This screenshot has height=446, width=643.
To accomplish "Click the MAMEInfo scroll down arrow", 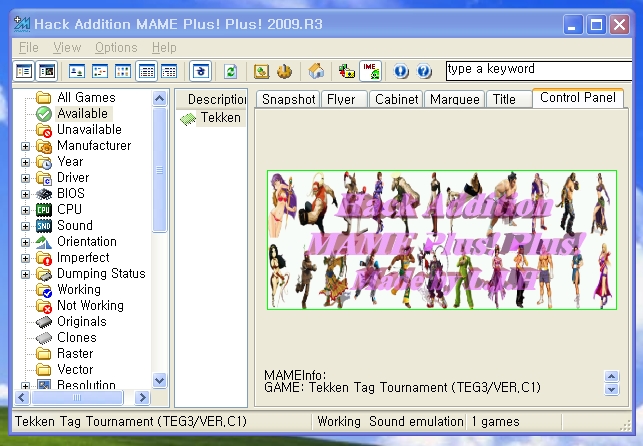I will pyautogui.click(x=611, y=389).
